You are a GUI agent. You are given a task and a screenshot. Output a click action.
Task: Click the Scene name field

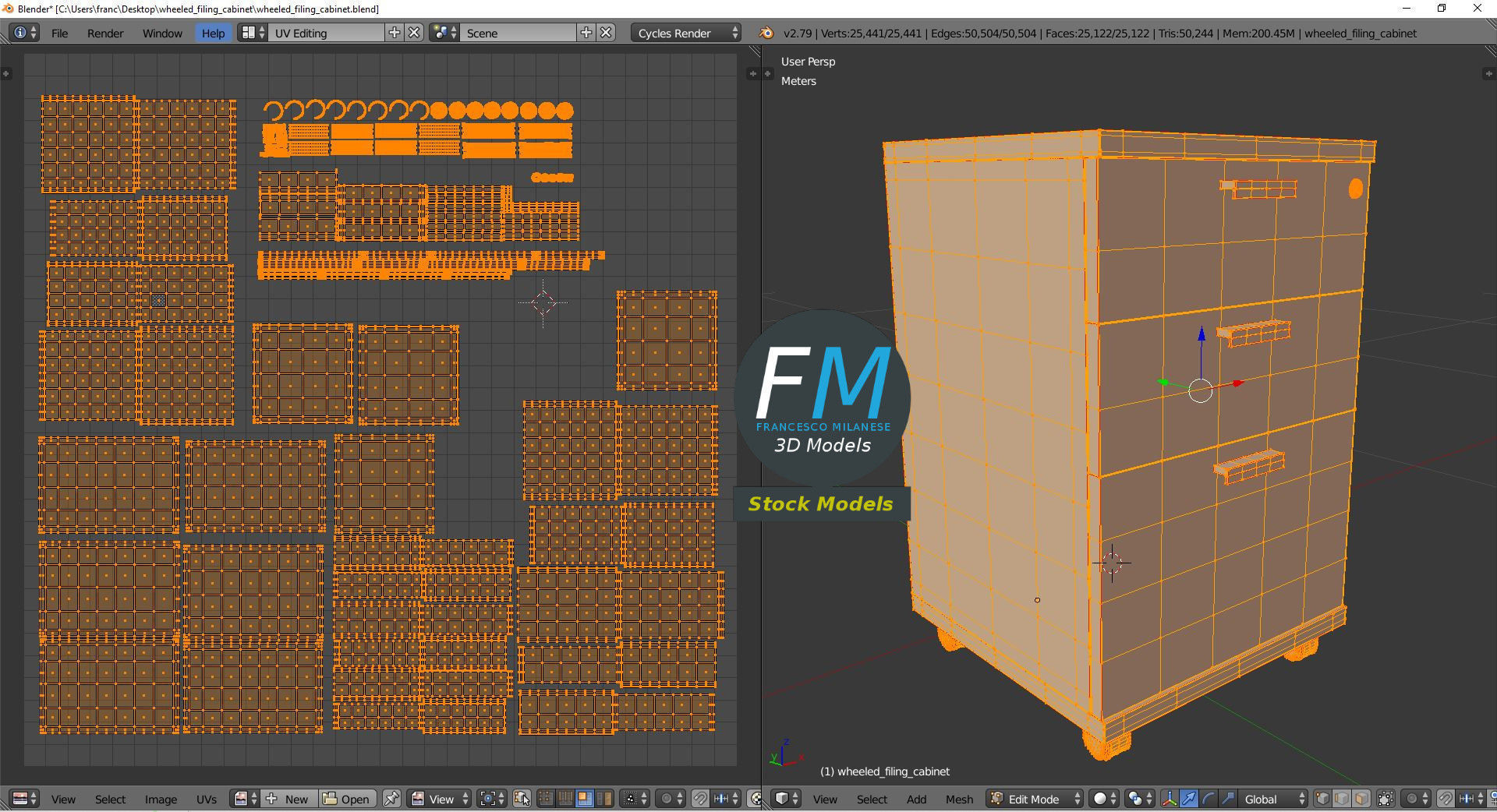point(518,33)
